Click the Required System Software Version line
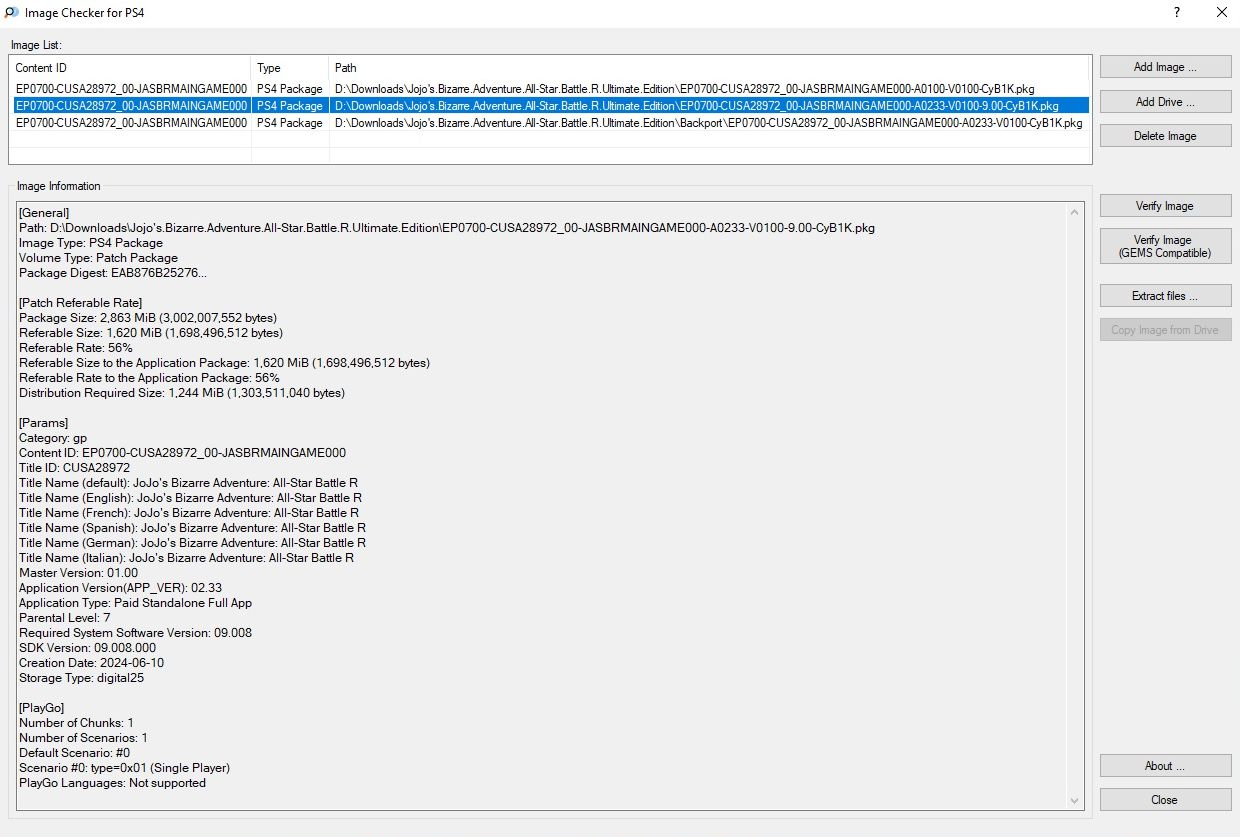Image resolution: width=1240 pixels, height=837 pixels. point(135,633)
